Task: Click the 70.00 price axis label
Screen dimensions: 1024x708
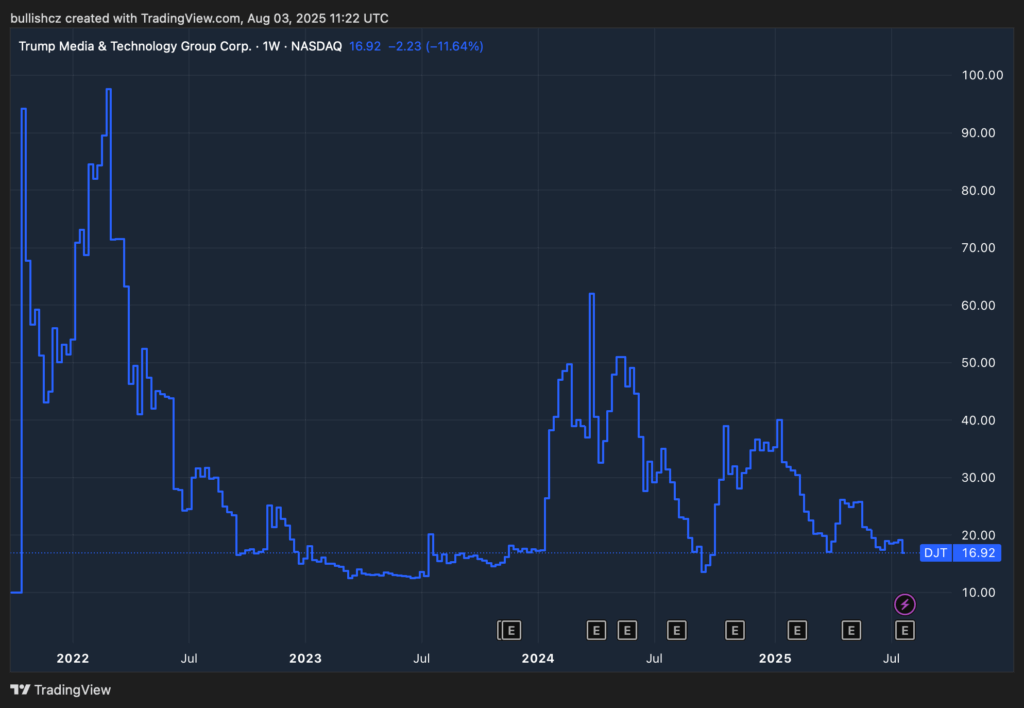Action: (x=978, y=248)
